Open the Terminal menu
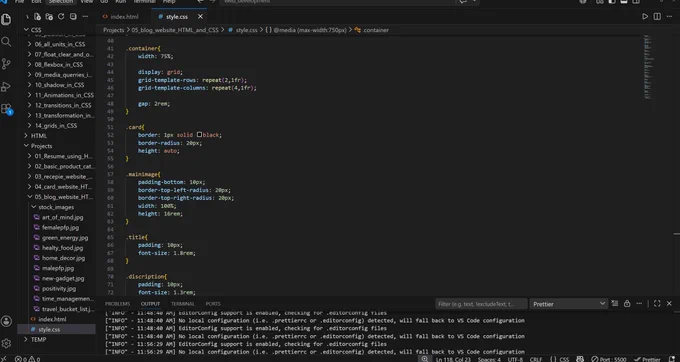 click(x=144, y=2)
